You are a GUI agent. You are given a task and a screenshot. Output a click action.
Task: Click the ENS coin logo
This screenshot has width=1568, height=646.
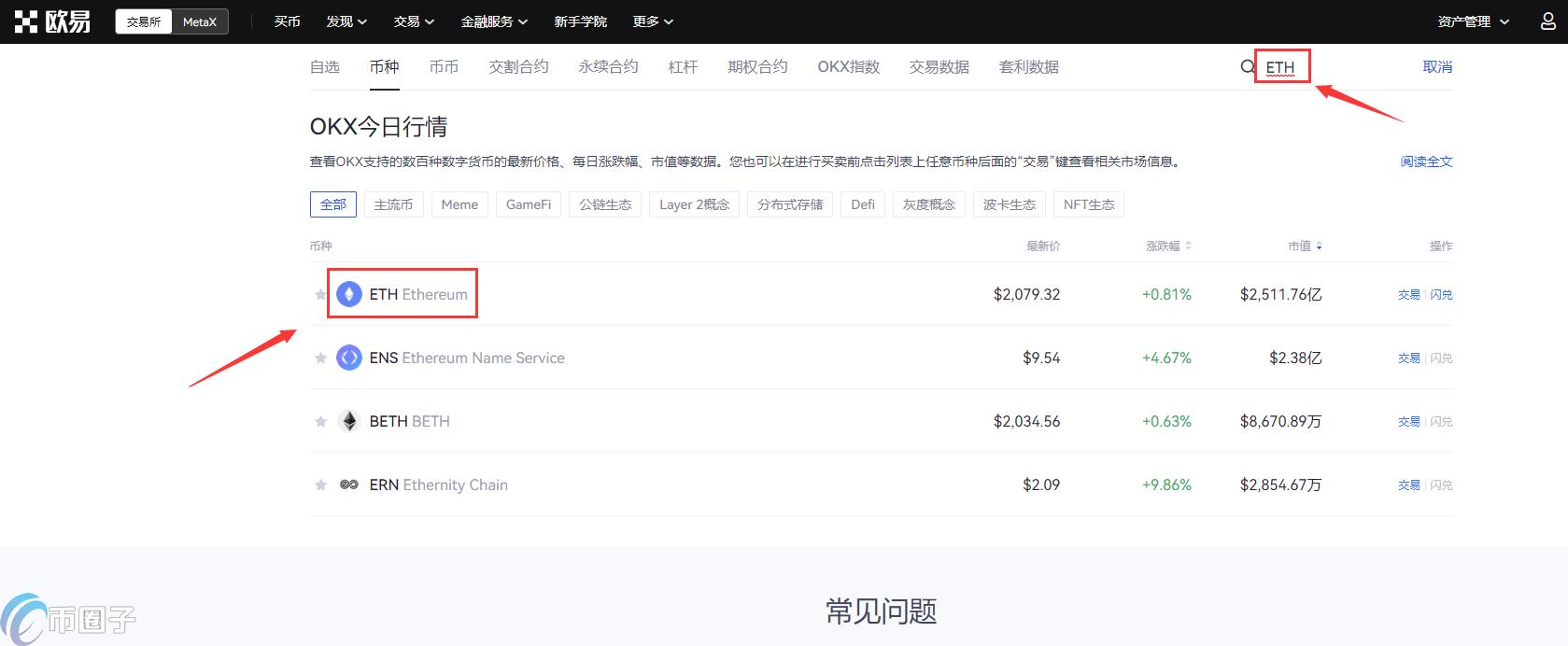tap(349, 358)
